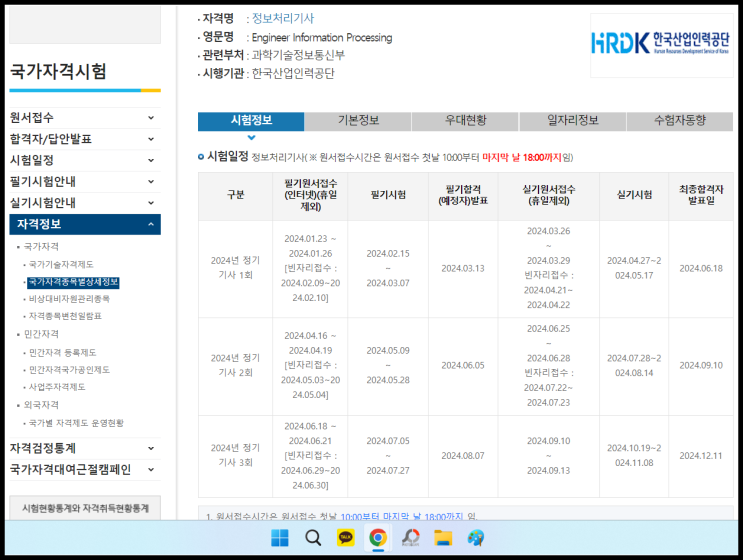Click the 구분 column header
Viewport: 743px width, 560px height.
point(236,195)
